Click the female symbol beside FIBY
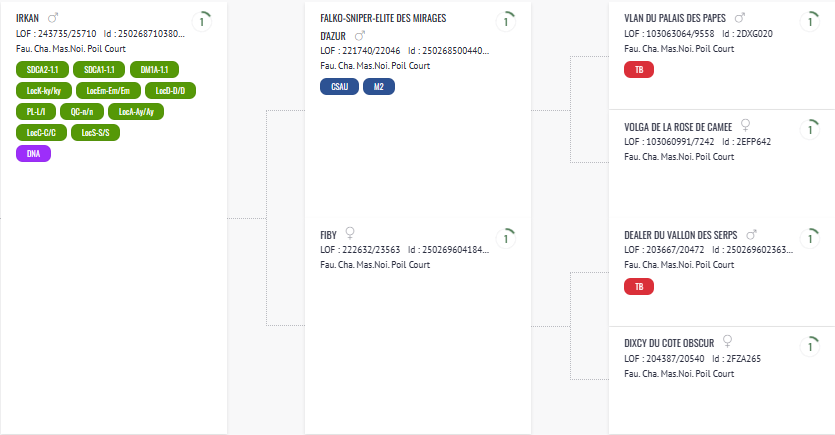The height and width of the screenshot is (435, 835). coord(350,233)
